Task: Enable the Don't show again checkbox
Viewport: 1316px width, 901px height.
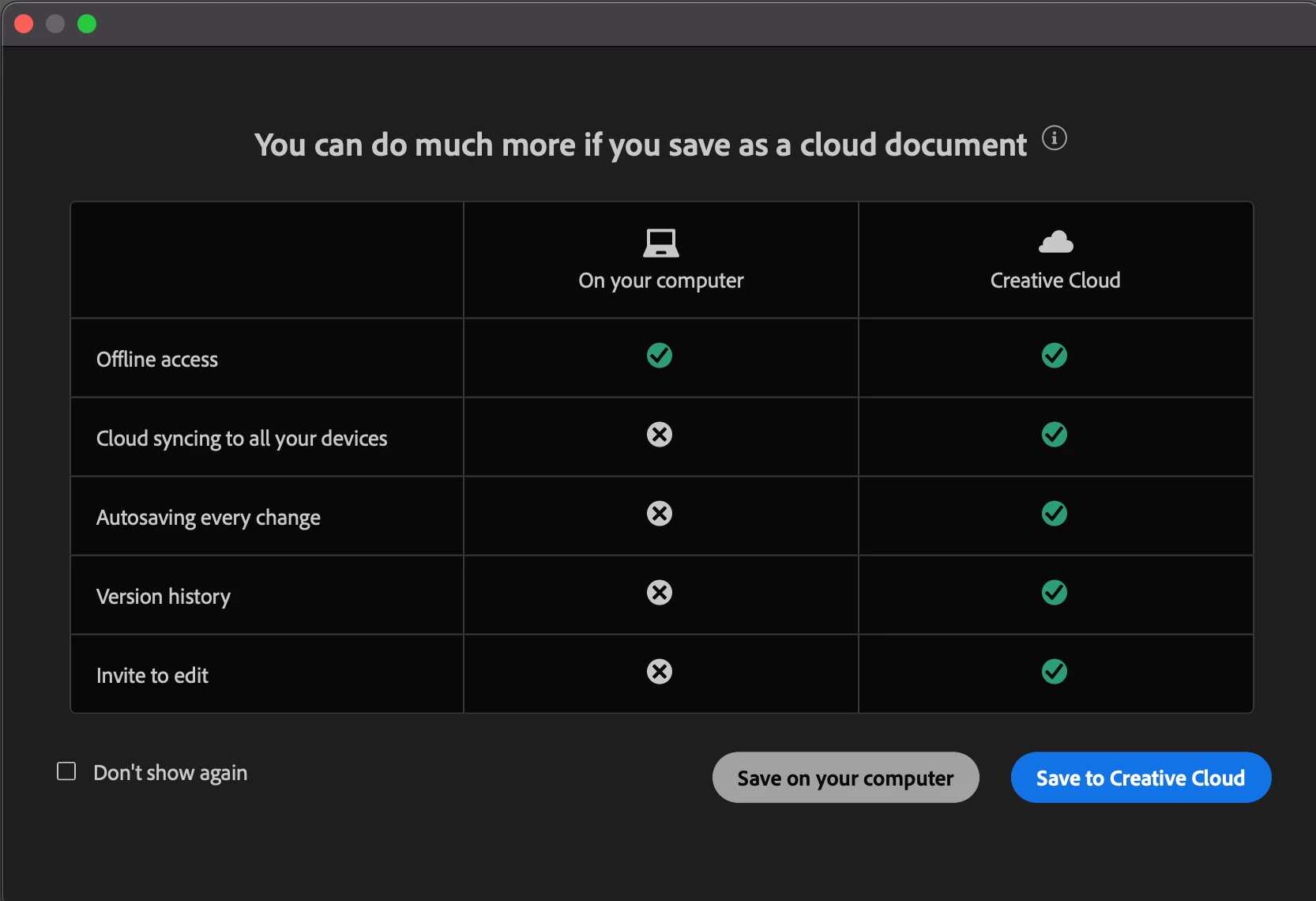Action: 66,771
